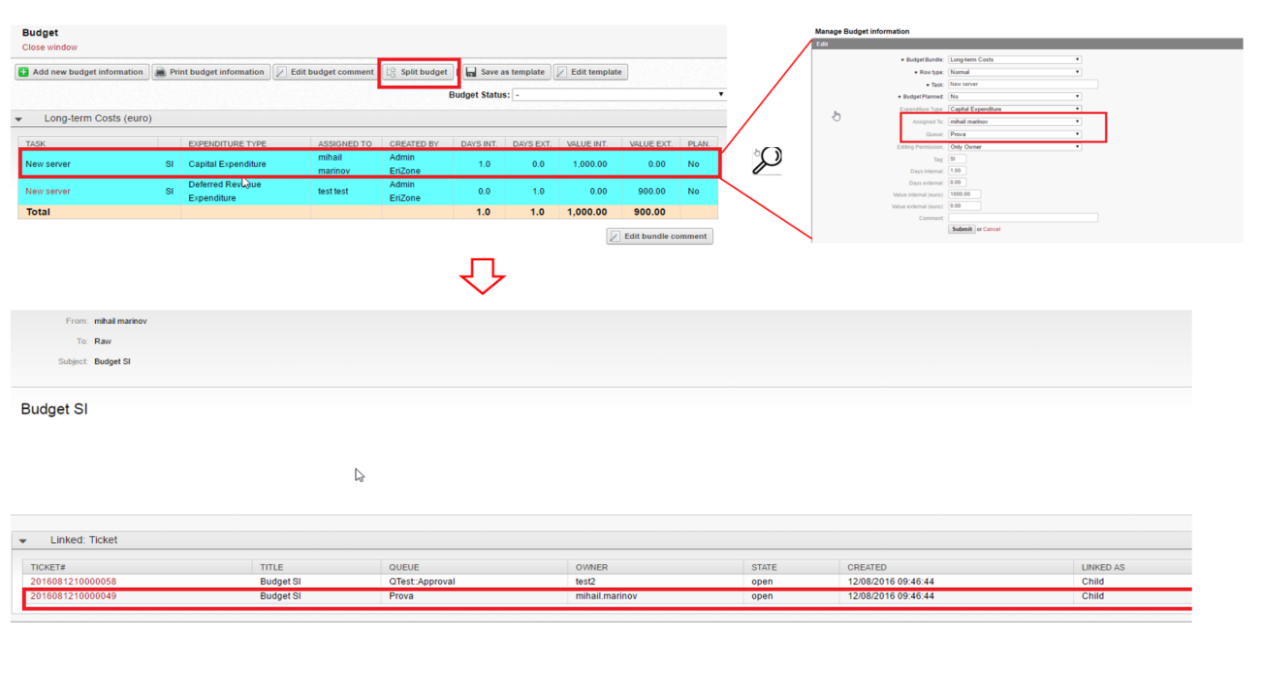Click the pencil icon on Edit bundle comment
This screenshot has height=681, width=1262.
(616, 237)
